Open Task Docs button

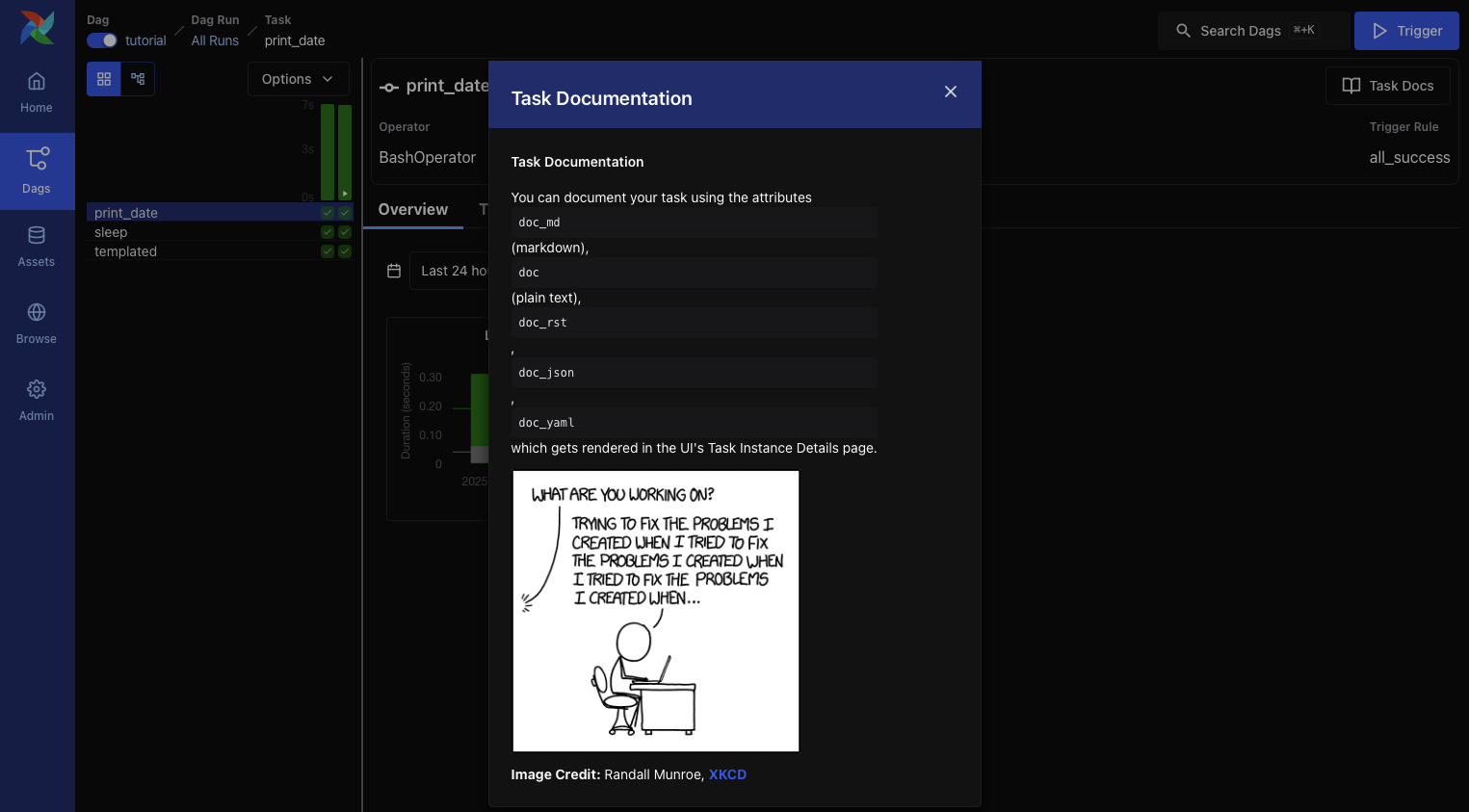[x=1388, y=86]
